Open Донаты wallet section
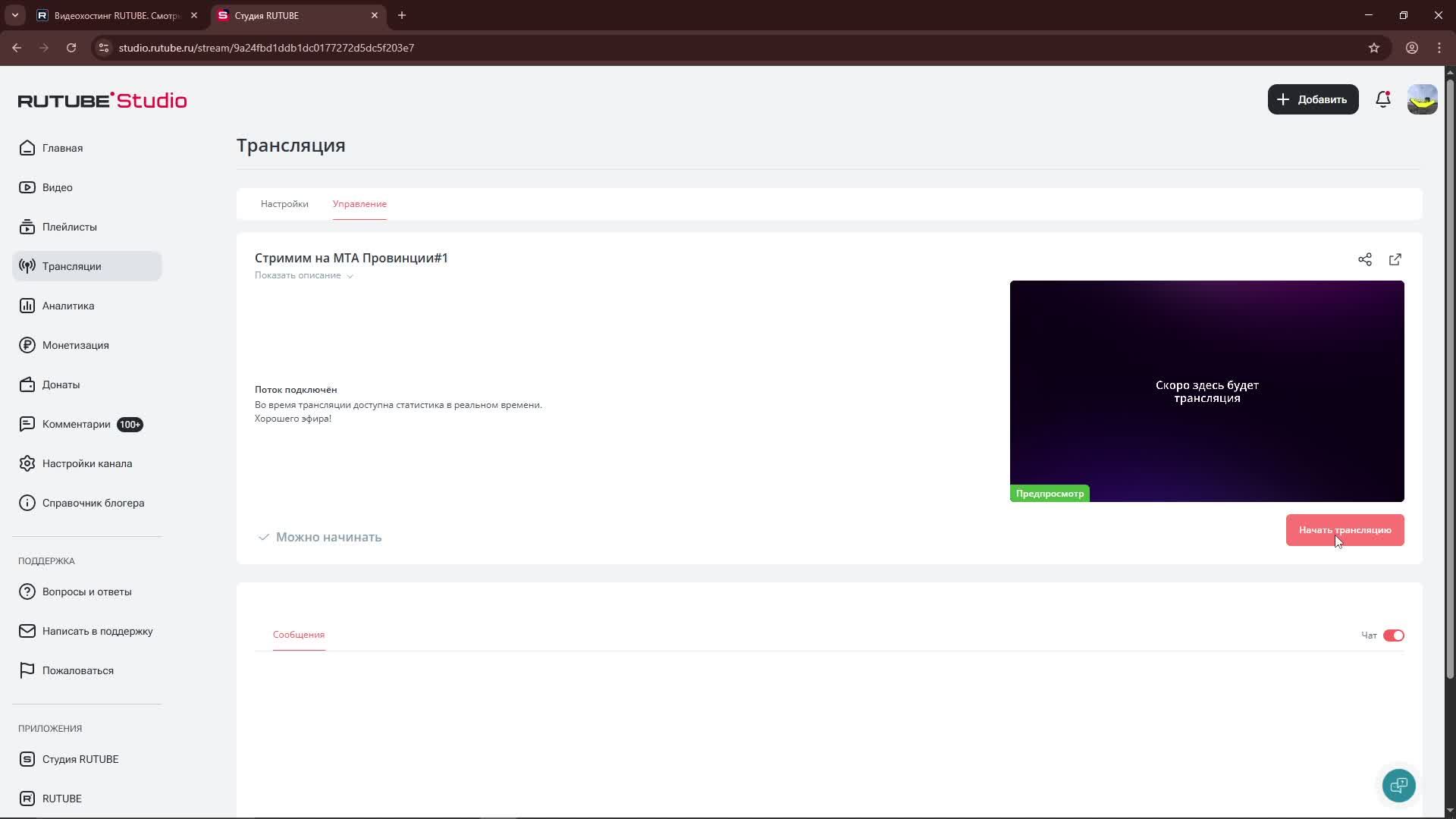 tap(61, 384)
